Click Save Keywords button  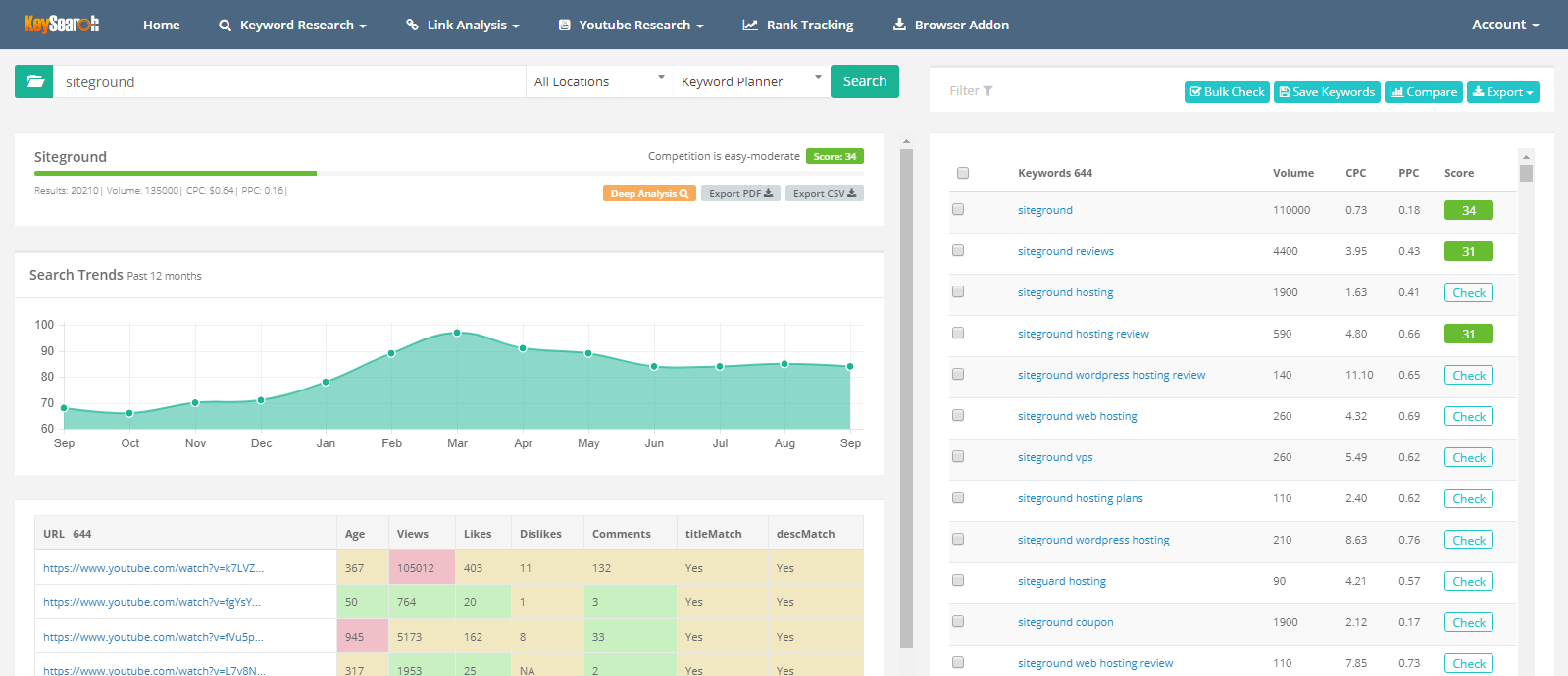1327,92
